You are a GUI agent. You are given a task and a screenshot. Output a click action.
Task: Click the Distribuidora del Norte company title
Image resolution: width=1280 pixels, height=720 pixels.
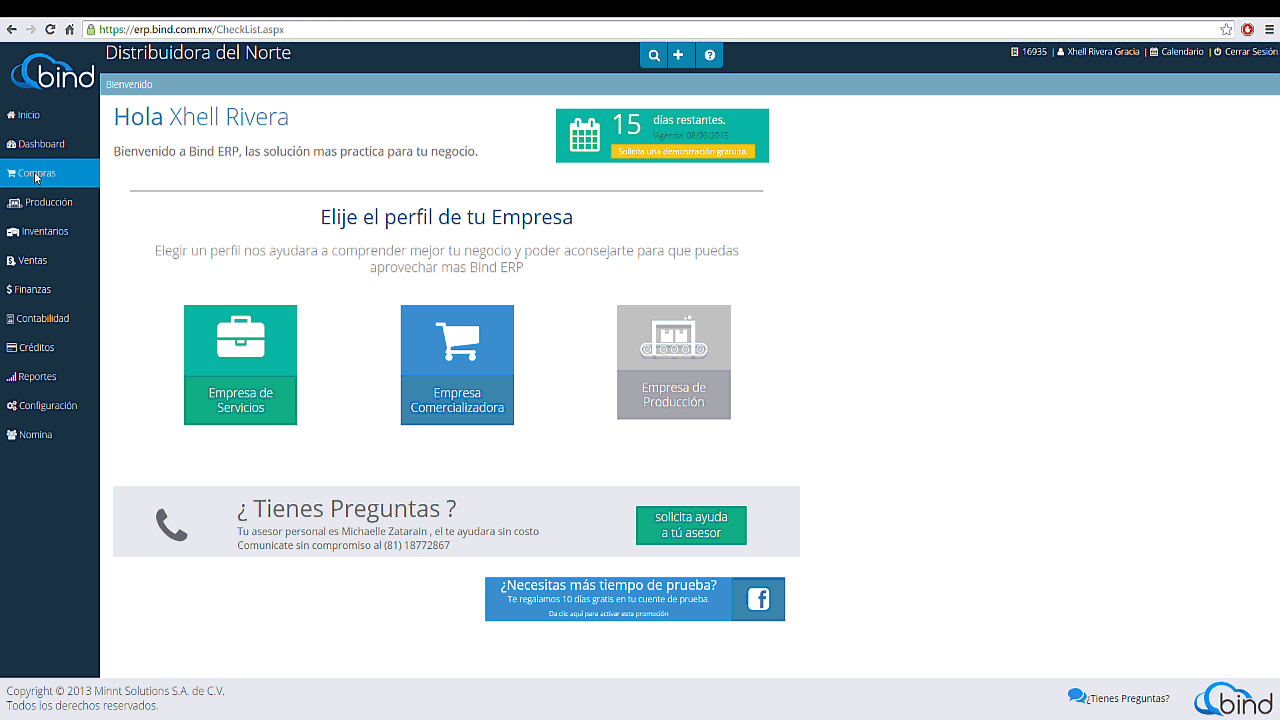pyautogui.click(x=198, y=53)
